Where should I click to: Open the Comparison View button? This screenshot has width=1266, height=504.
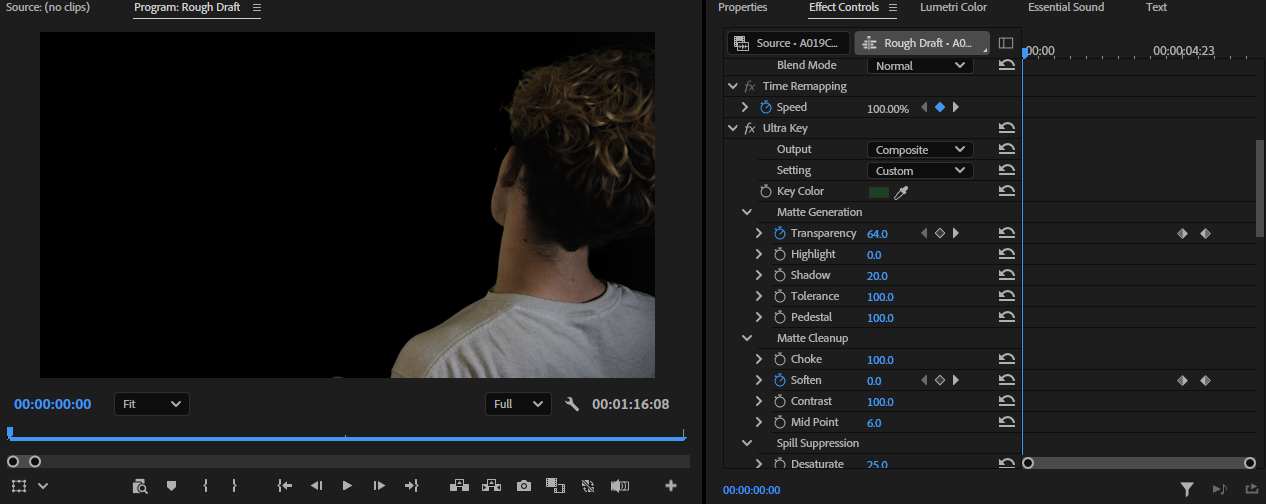[x=555, y=486]
